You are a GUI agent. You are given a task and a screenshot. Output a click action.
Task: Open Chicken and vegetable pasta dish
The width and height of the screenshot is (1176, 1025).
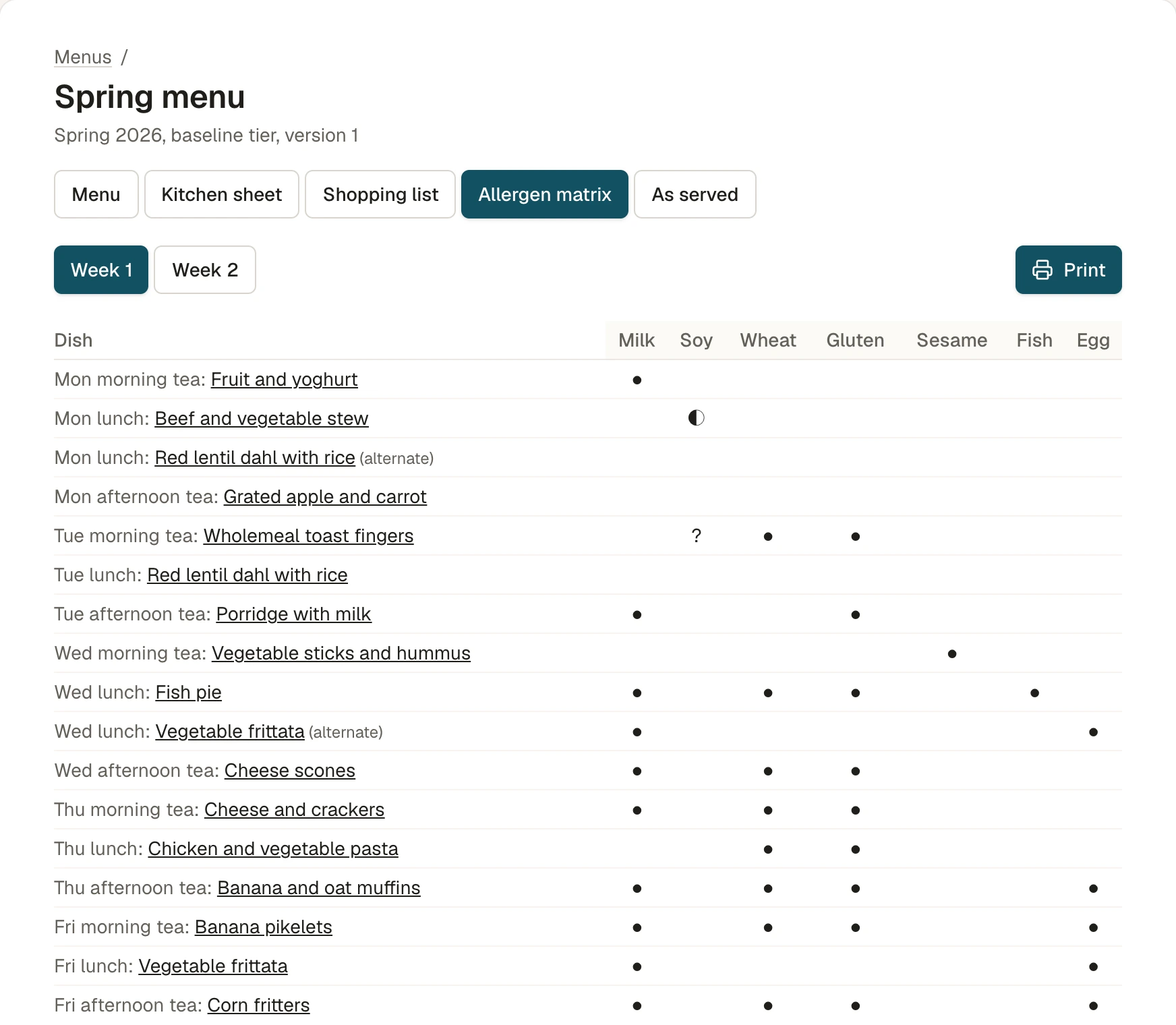273,848
